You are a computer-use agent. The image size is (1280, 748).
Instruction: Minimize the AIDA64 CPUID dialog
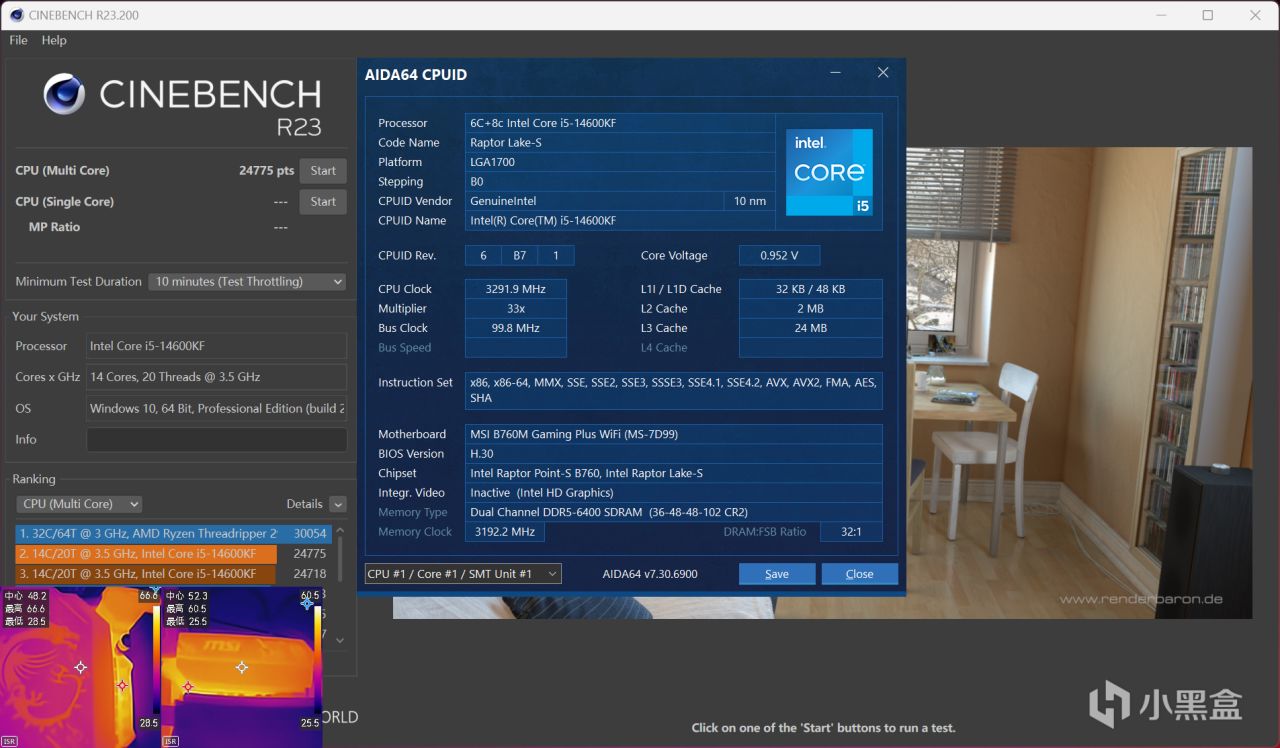pyautogui.click(x=835, y=73)
